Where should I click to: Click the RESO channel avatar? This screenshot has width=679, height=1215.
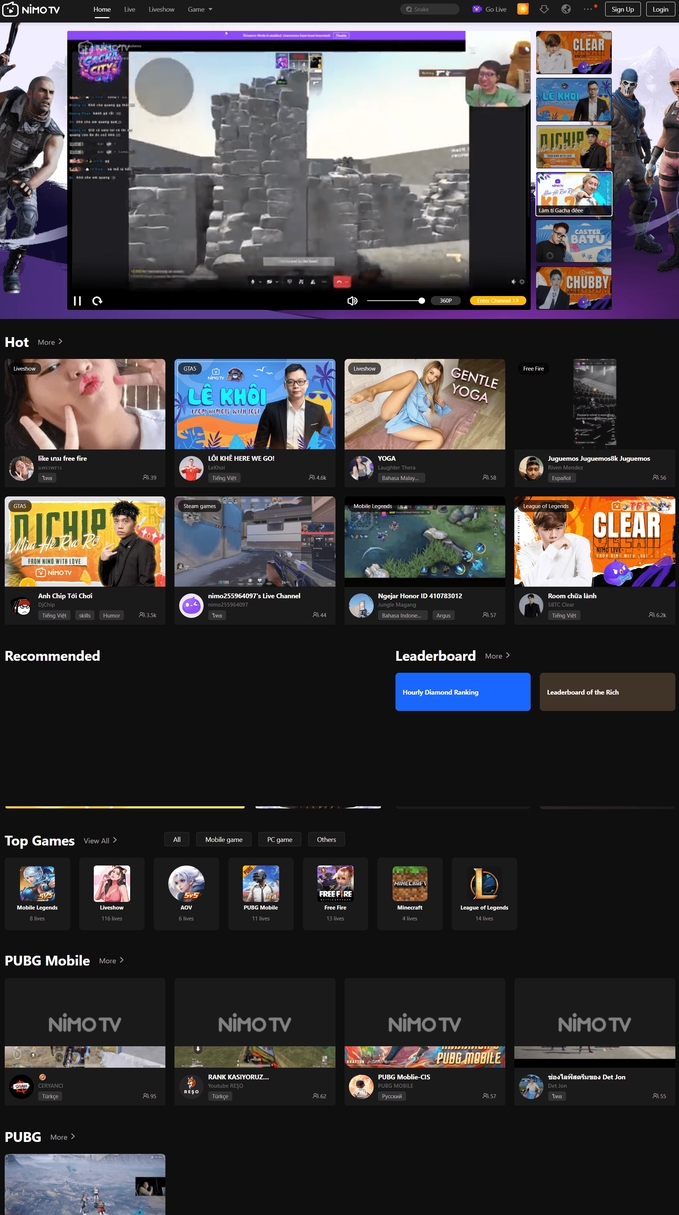191,1086
